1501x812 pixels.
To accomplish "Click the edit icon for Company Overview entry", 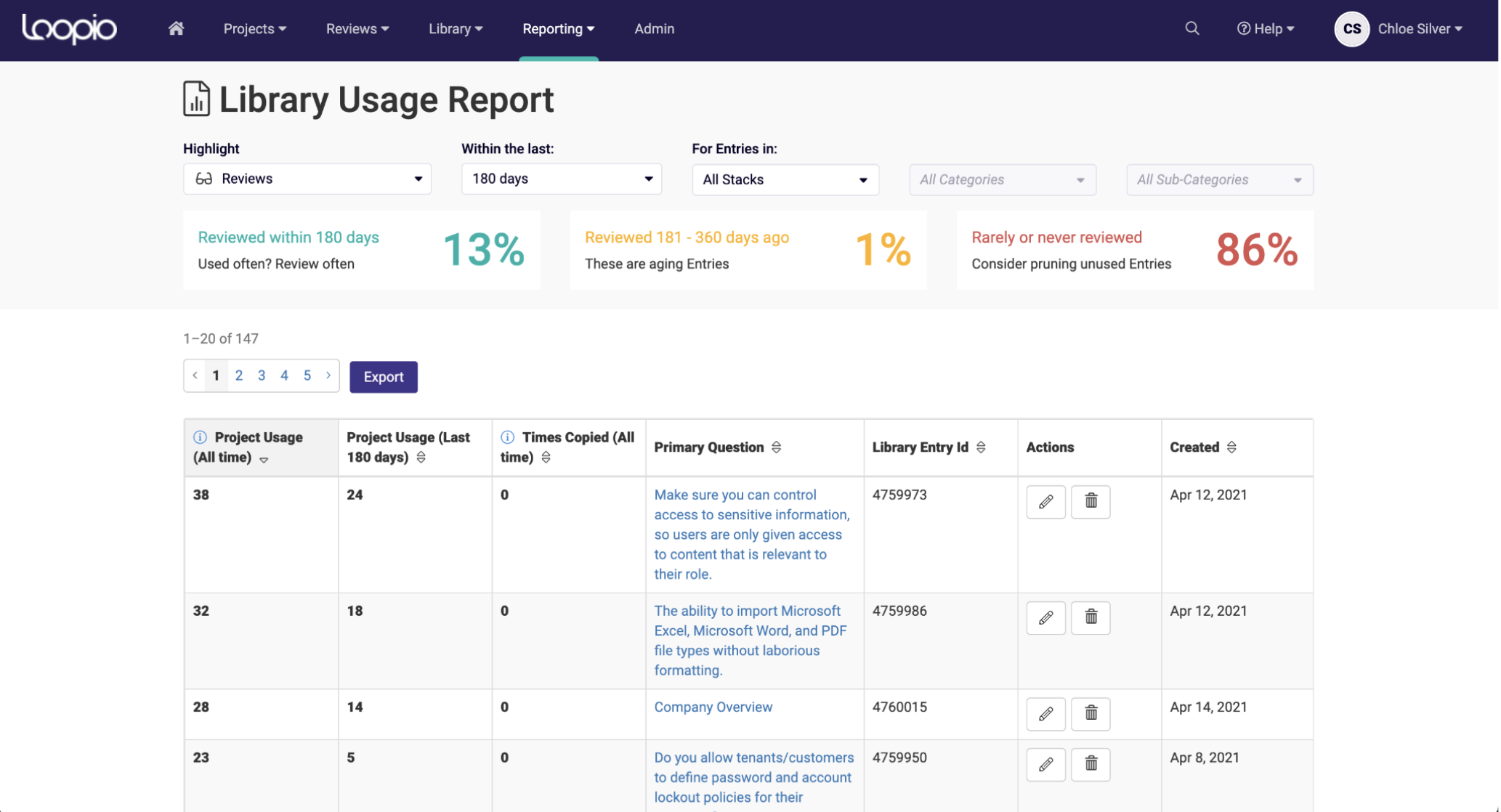I will coord(1045,713).
